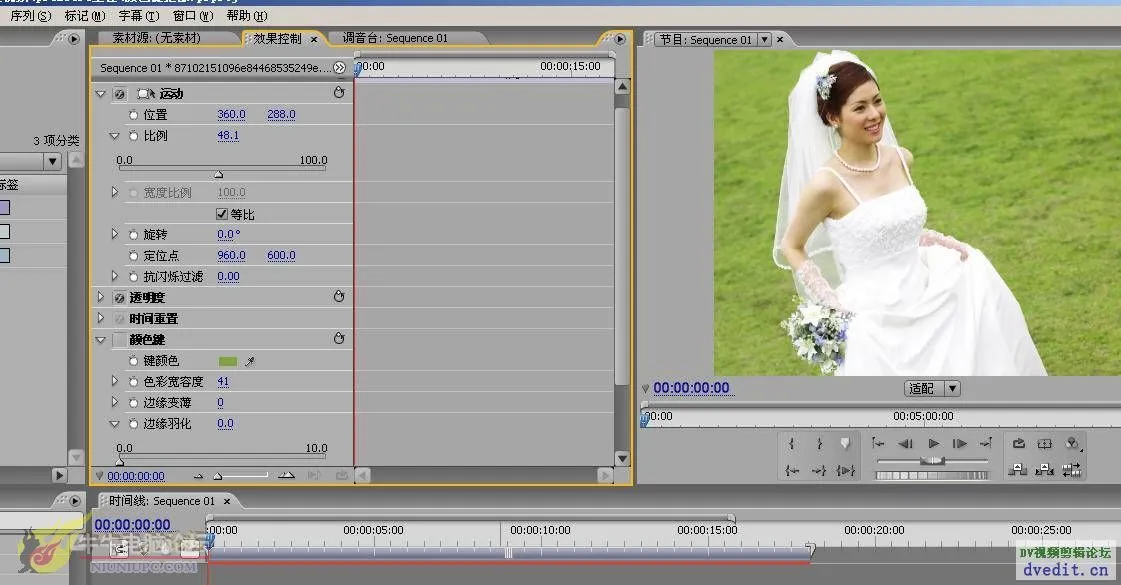The width and height of the screenshot is (1121, 585).
Task: Click the Extract icon in the Program monitor
Action: [1046, 469]
